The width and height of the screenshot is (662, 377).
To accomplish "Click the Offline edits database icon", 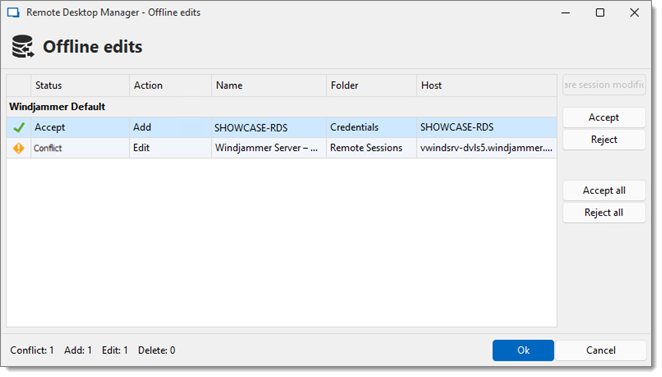I will [x=23, y=46].
